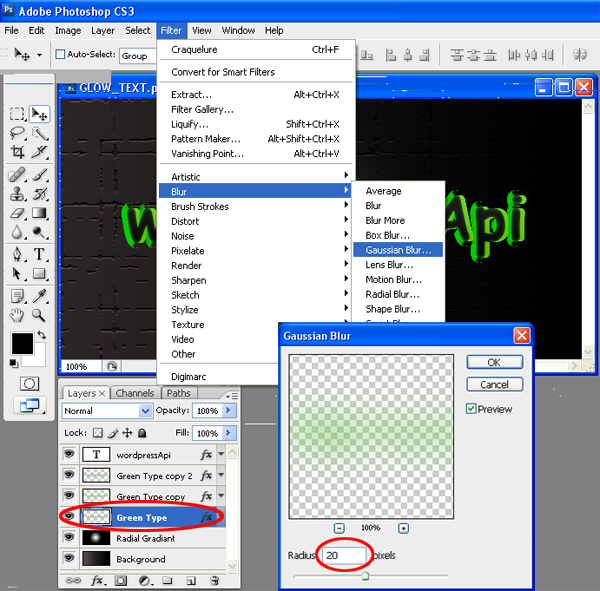Viewport: 600px width, 591px height.
Task: Delete layer with trash icon
Action: tap(214, 581)
